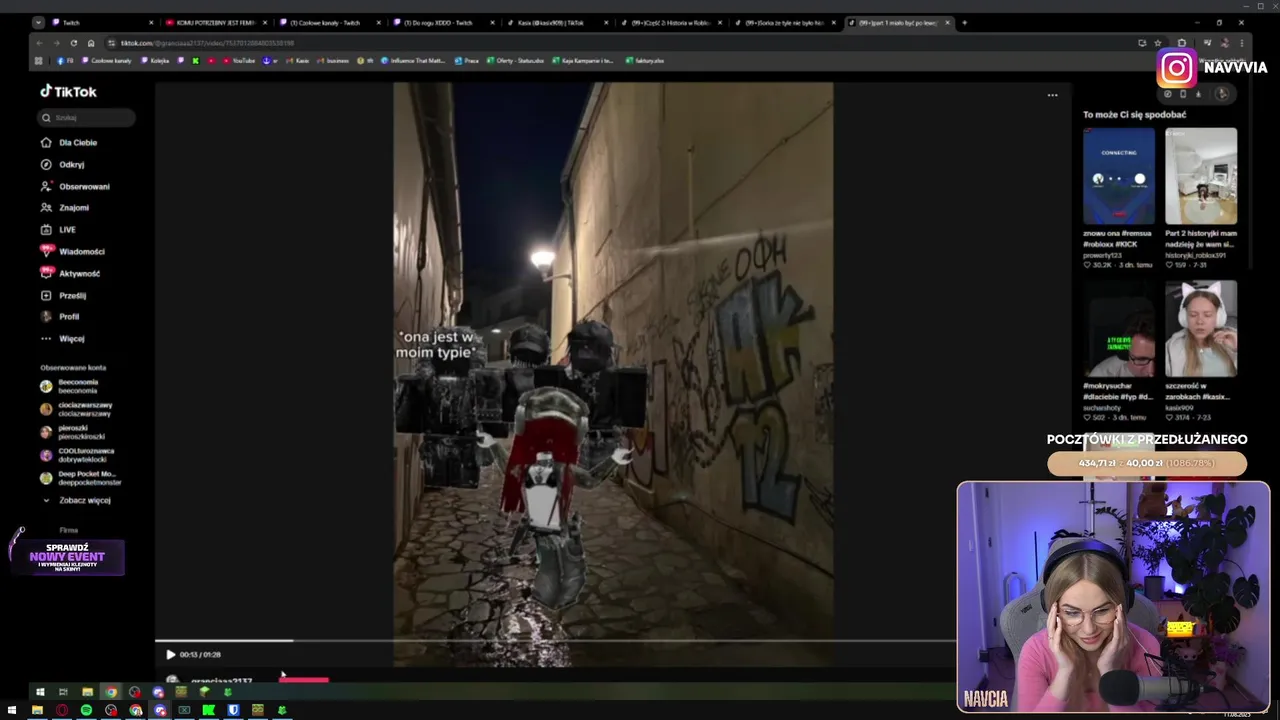Switch to Do rogu XDDD Twitch tab
The image size is (1280, 720).
click(443, 22)
